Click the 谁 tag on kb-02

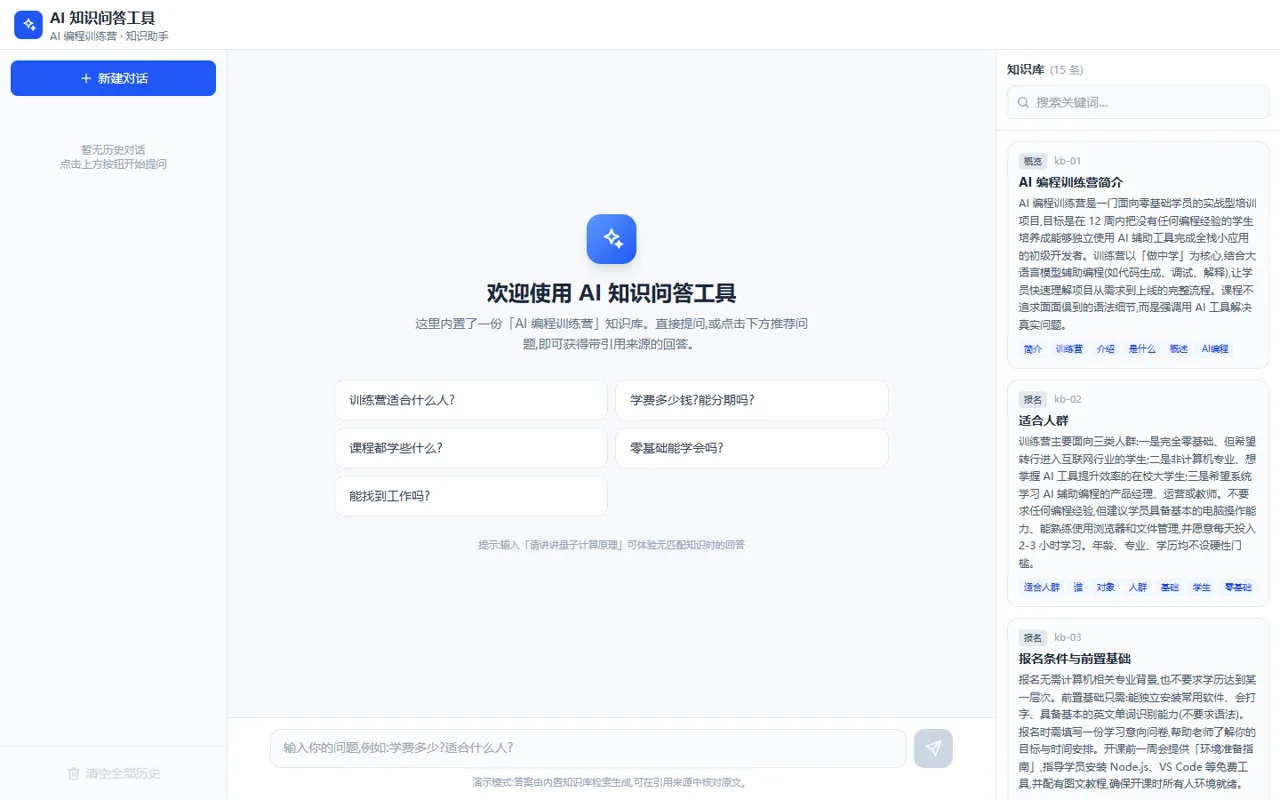point(1078,587)
